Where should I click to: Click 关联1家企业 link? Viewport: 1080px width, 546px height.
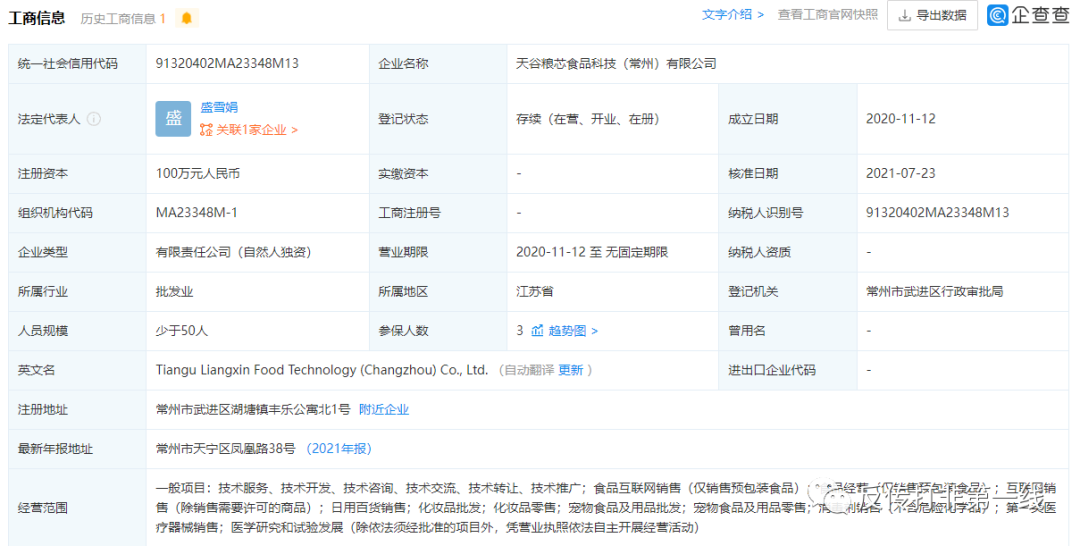(257, 129)
